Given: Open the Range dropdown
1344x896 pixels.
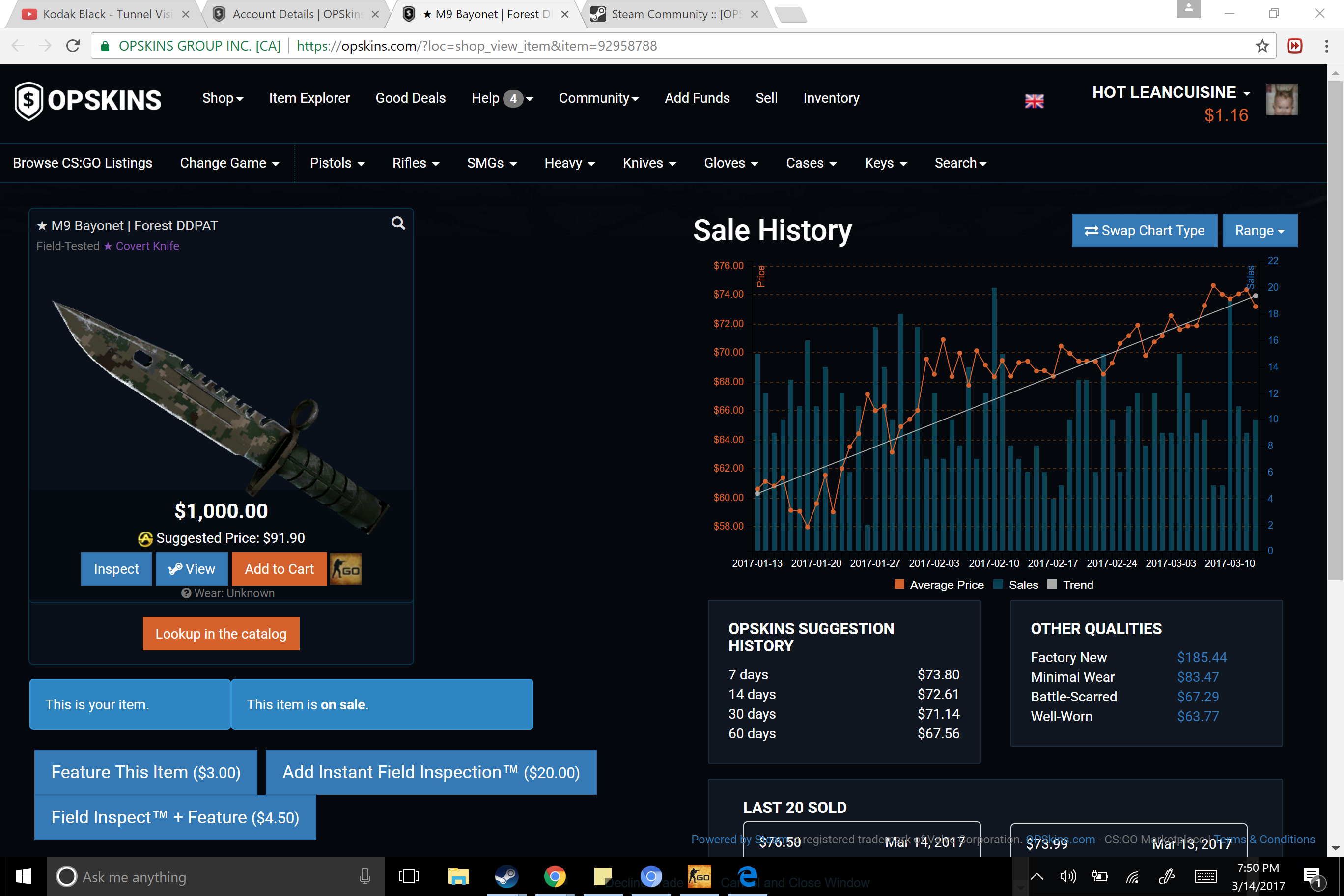Looking at the screenshot, I should click(1259, 231).
